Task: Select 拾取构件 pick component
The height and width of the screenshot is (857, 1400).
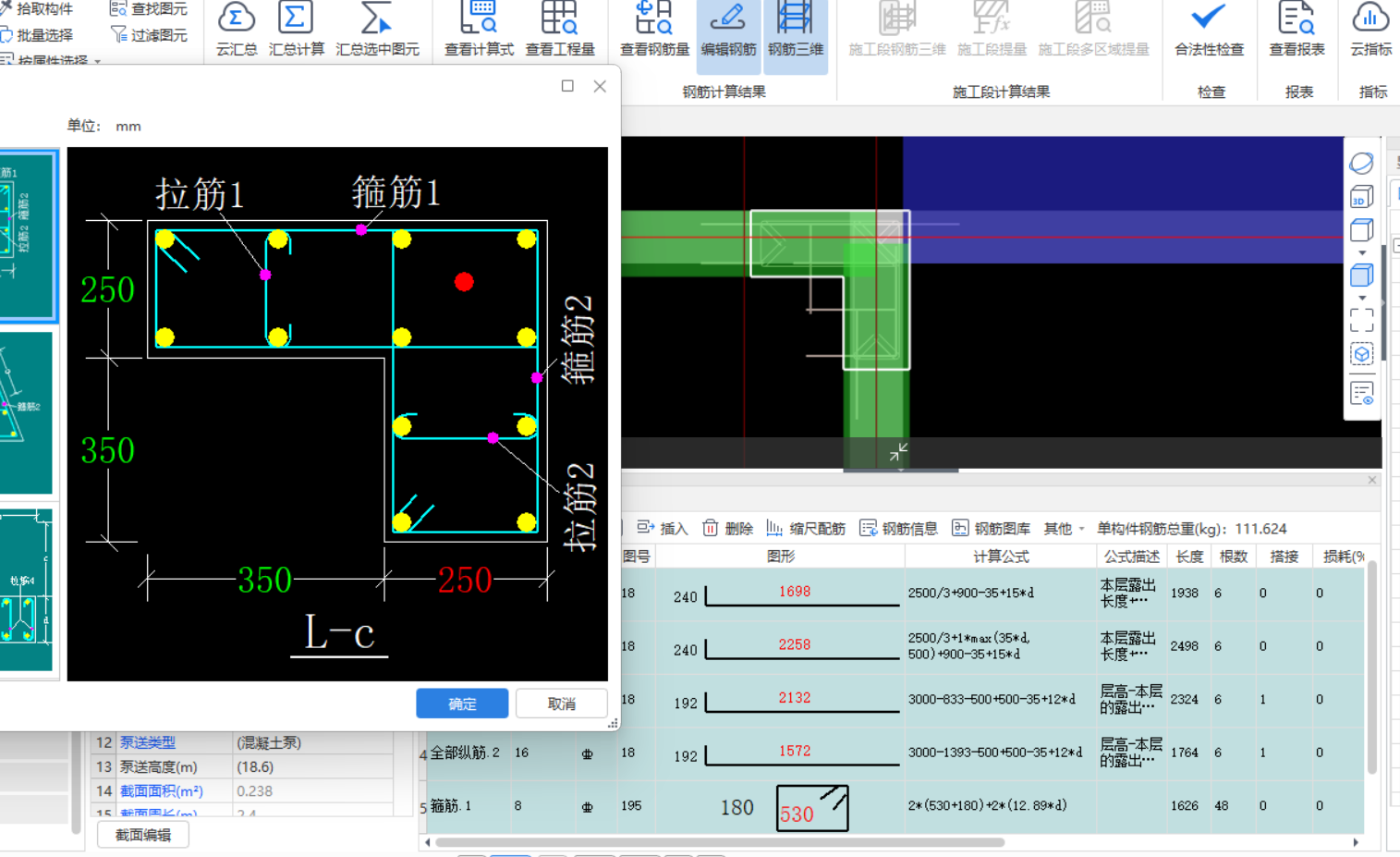Action: click(37, 8)
